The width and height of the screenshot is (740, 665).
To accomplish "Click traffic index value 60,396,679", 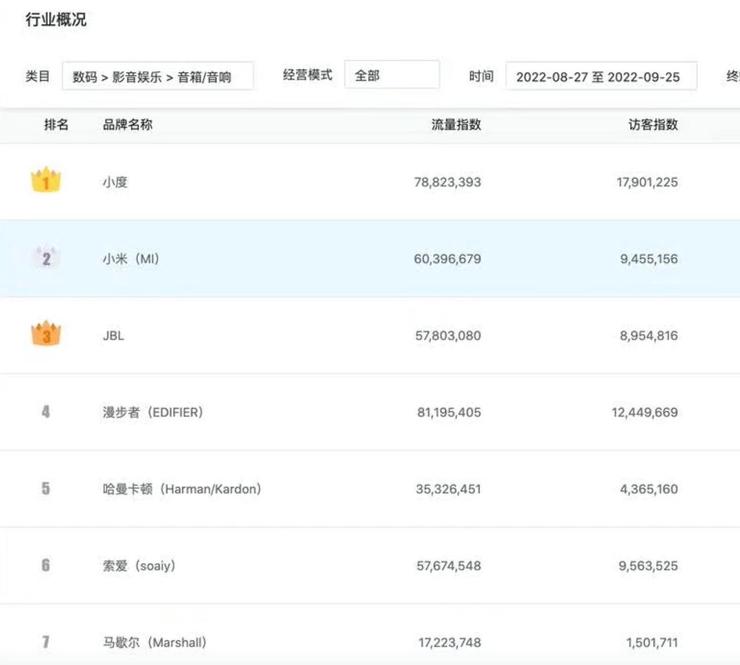I will pos(447,259).
